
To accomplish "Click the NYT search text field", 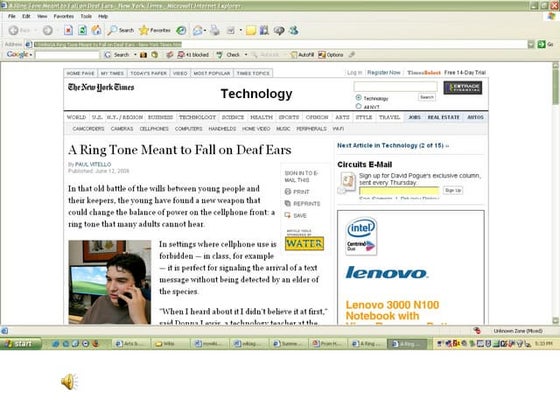I will point(395,86).
